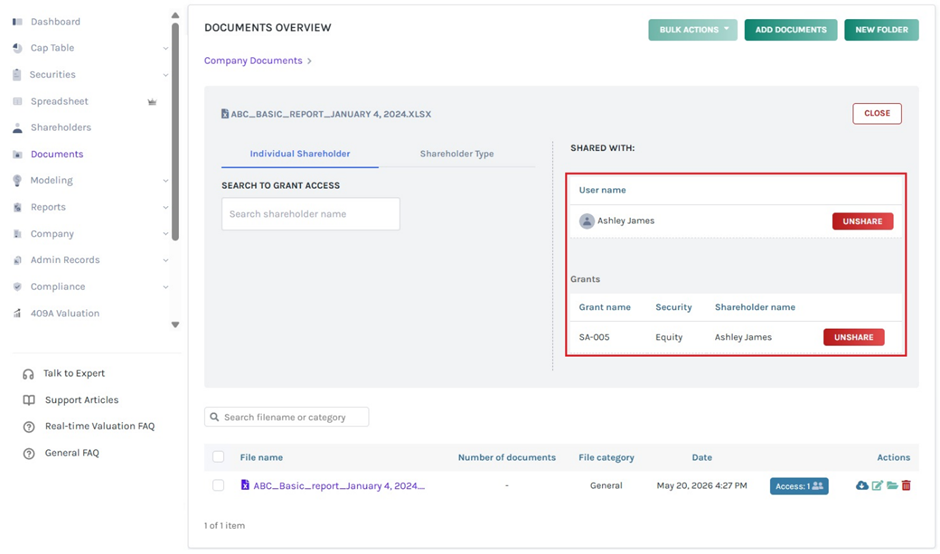Click the Support Articles book icon
The image size is (940, 554).
tap(28, 400)
